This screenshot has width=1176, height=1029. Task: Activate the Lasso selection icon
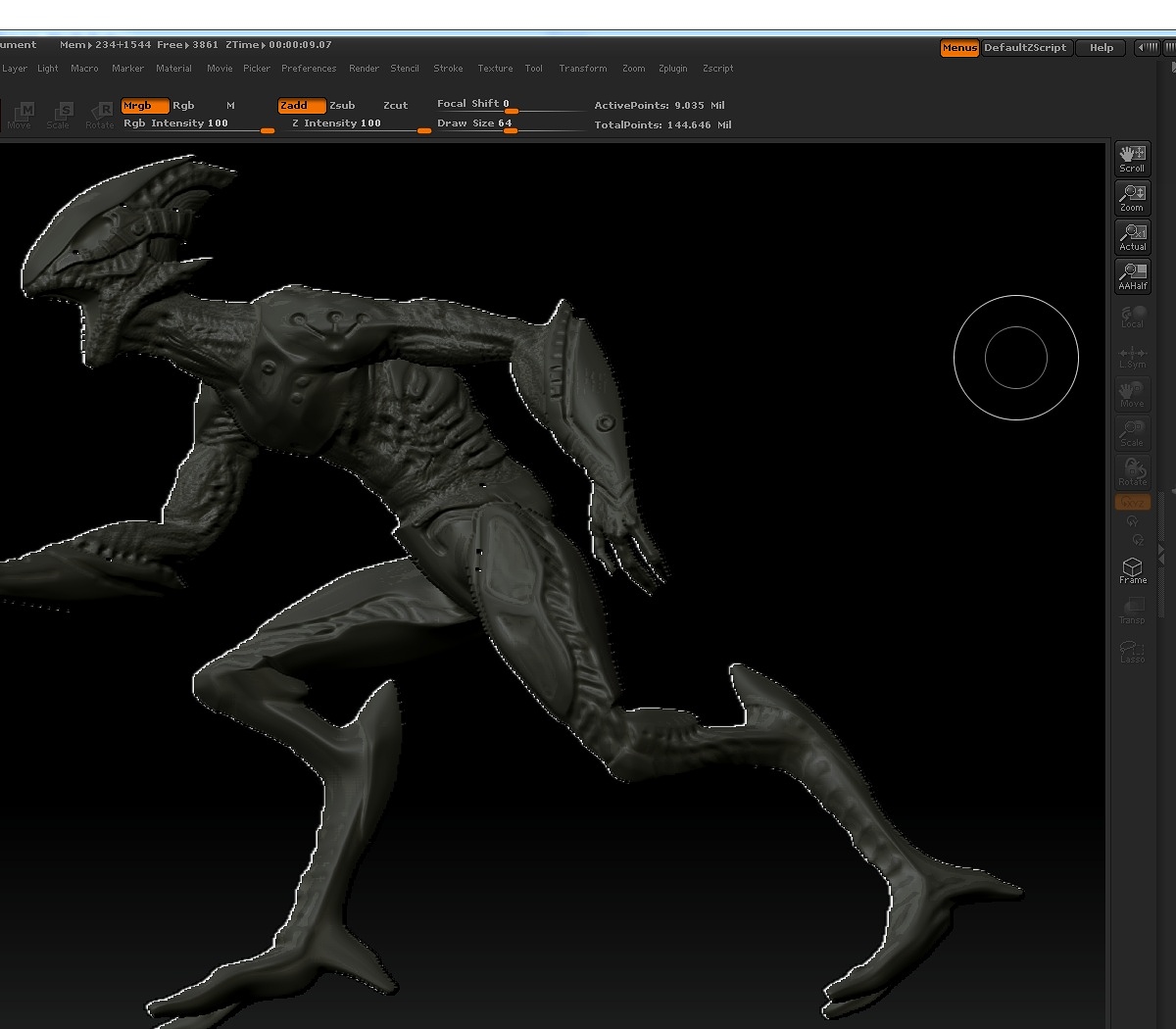1132,650
